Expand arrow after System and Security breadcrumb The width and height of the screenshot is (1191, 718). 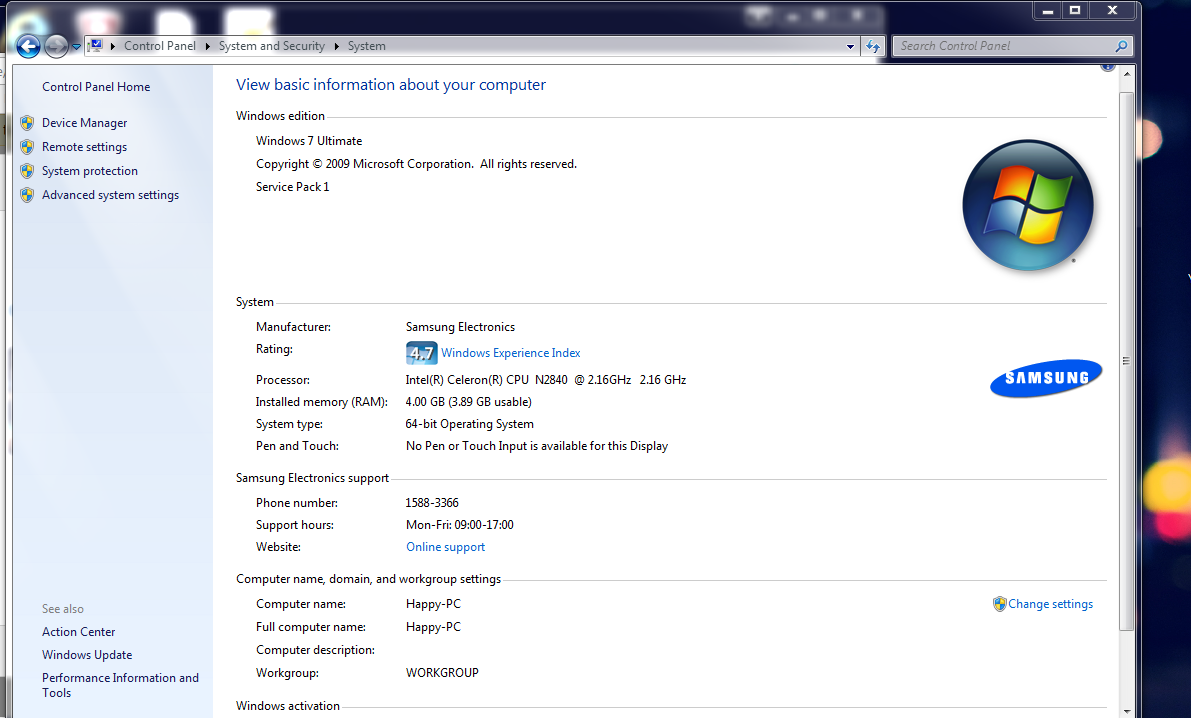pyautogui.click(x=336, y=46)
